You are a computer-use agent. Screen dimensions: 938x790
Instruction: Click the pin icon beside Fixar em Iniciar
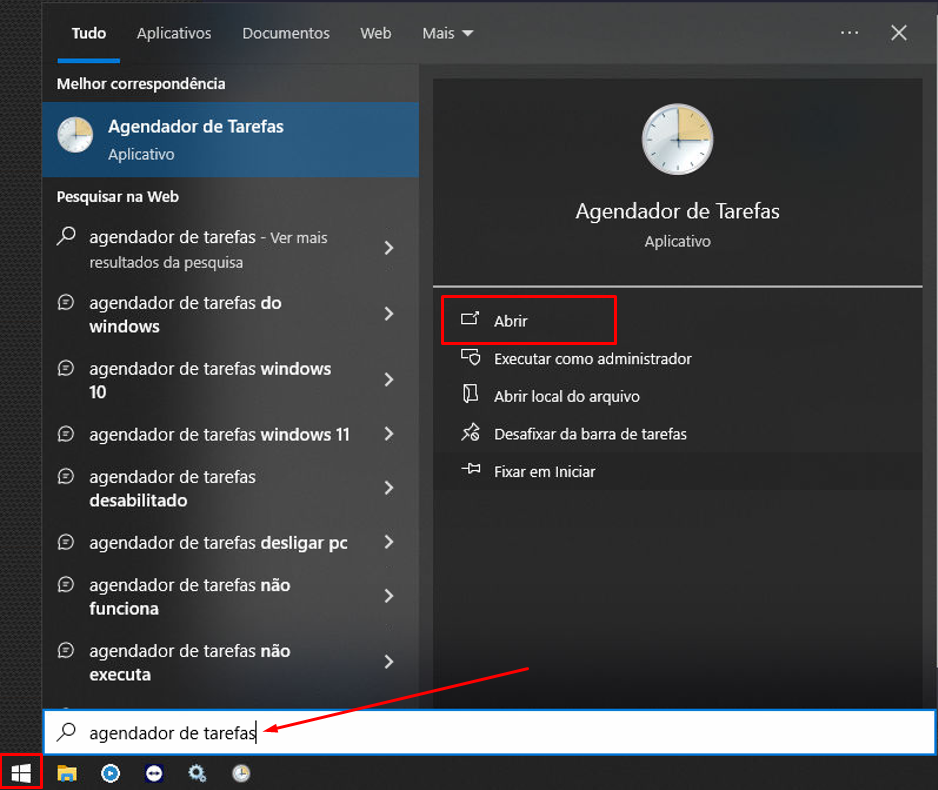tap(471, 469)
